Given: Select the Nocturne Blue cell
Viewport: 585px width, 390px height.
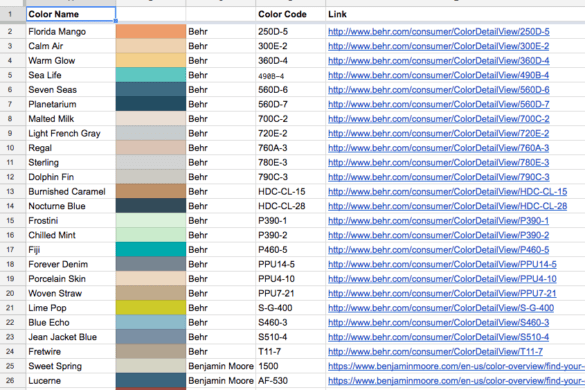Looking at the screenshot, I should pos(71,206).
